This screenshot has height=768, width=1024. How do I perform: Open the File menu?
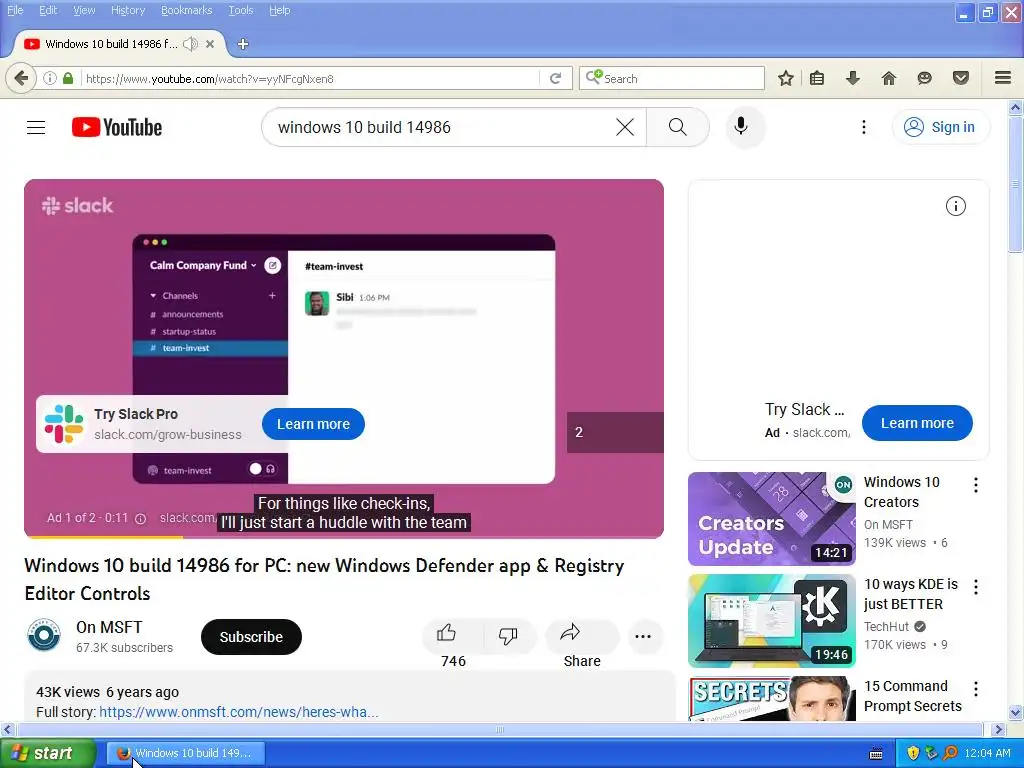[15, 10]
